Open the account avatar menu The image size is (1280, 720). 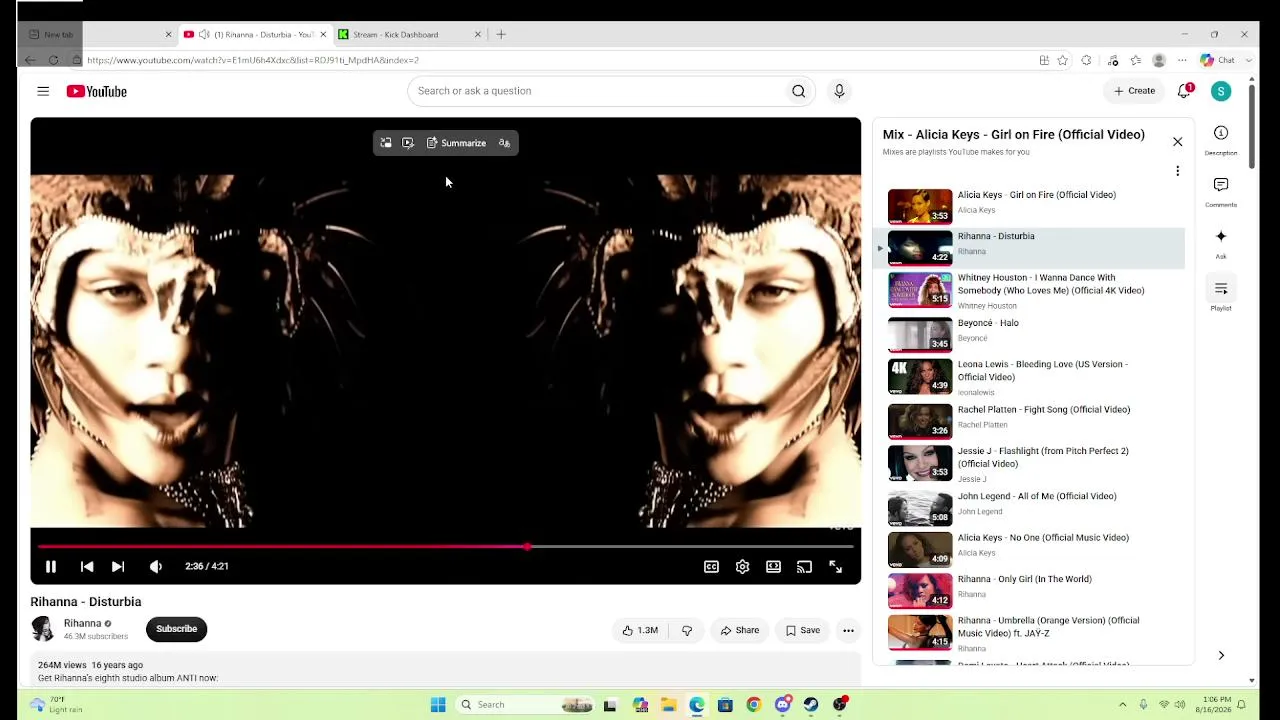tap(1221, 91)
